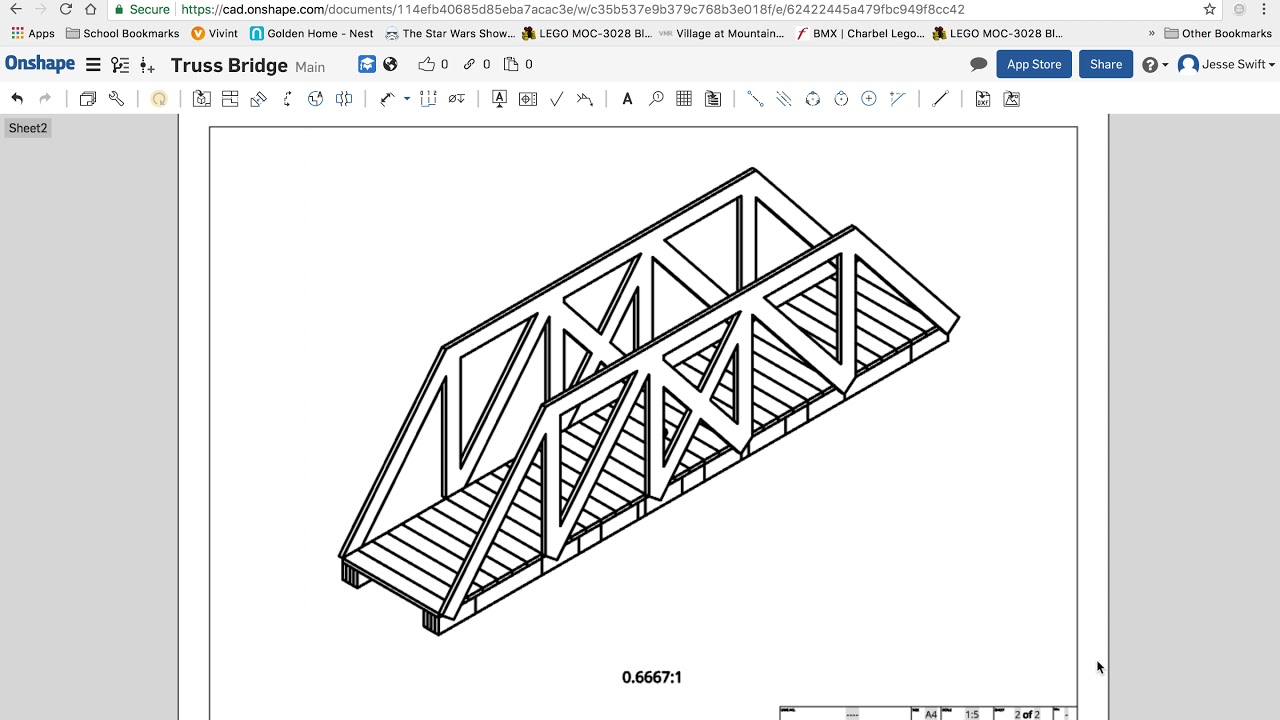
Task: Open the Onshape hamburger menu
Action: [93, 64]
